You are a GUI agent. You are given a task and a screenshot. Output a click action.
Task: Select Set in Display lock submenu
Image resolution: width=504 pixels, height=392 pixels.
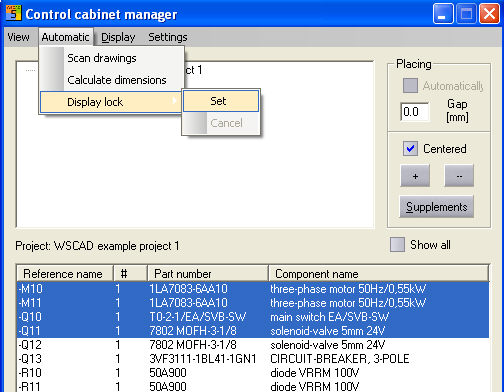click(x=221, y=101)
